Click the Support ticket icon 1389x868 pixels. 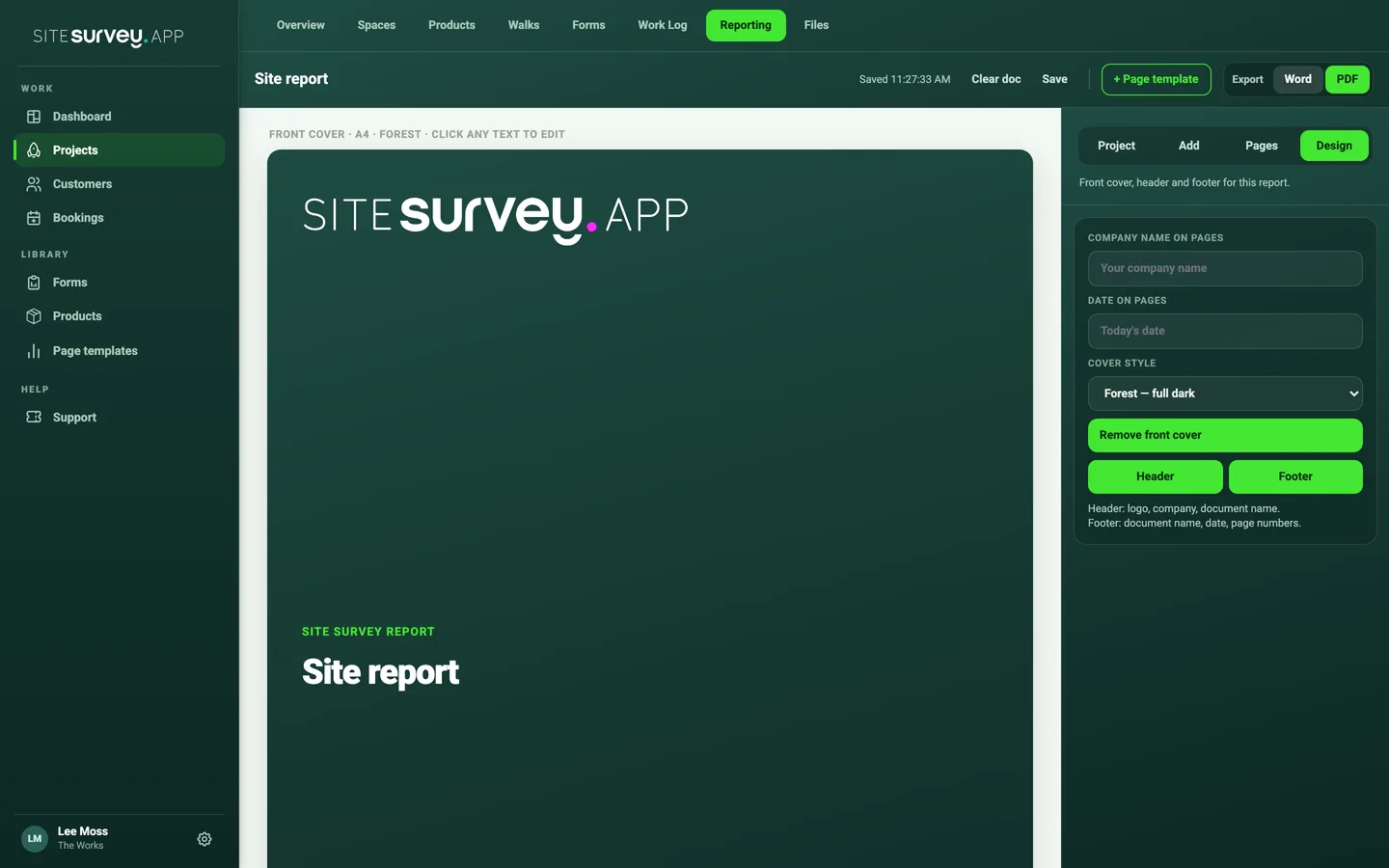click(x=34, y=418)
